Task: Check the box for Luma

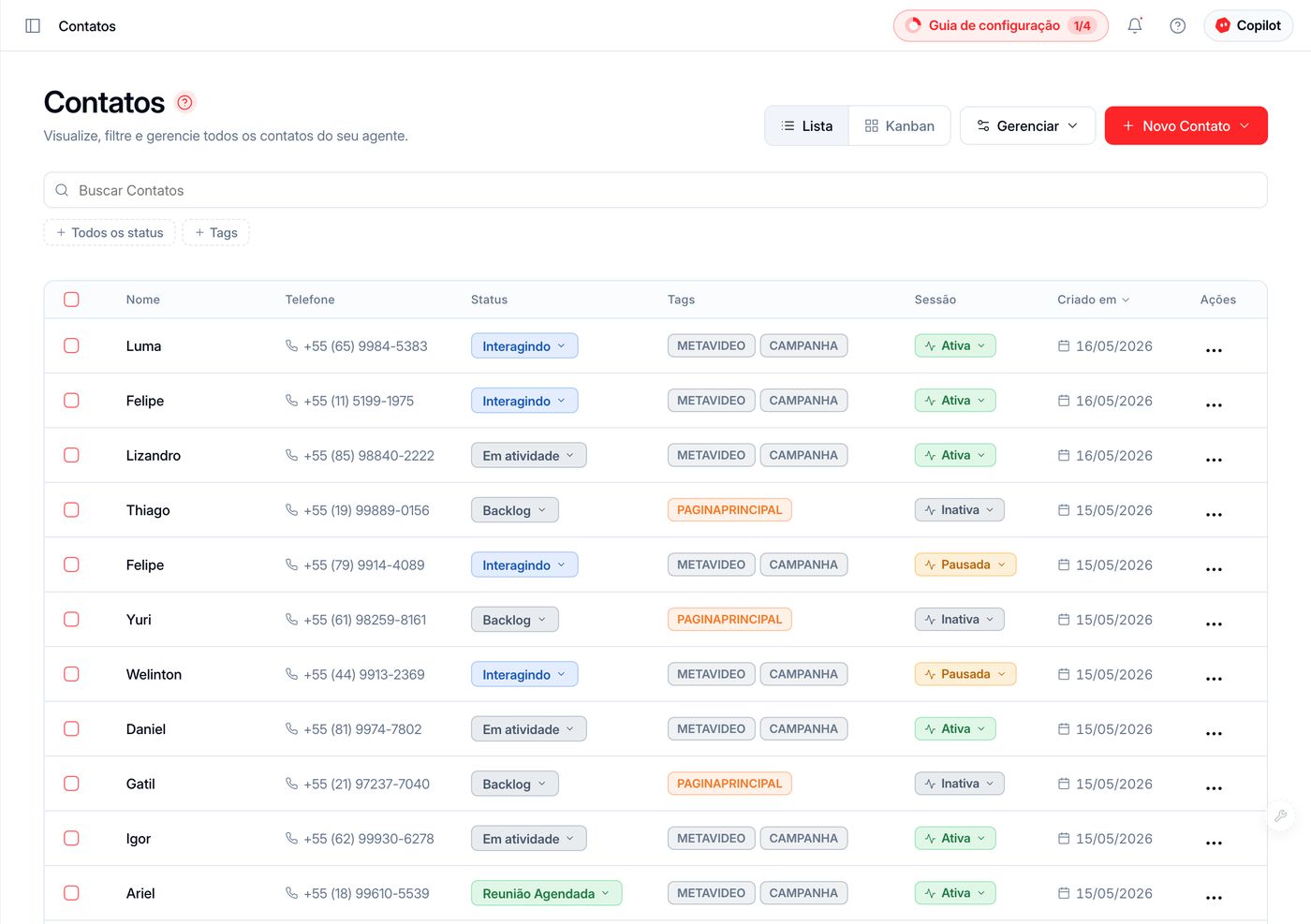Action: 71,345
